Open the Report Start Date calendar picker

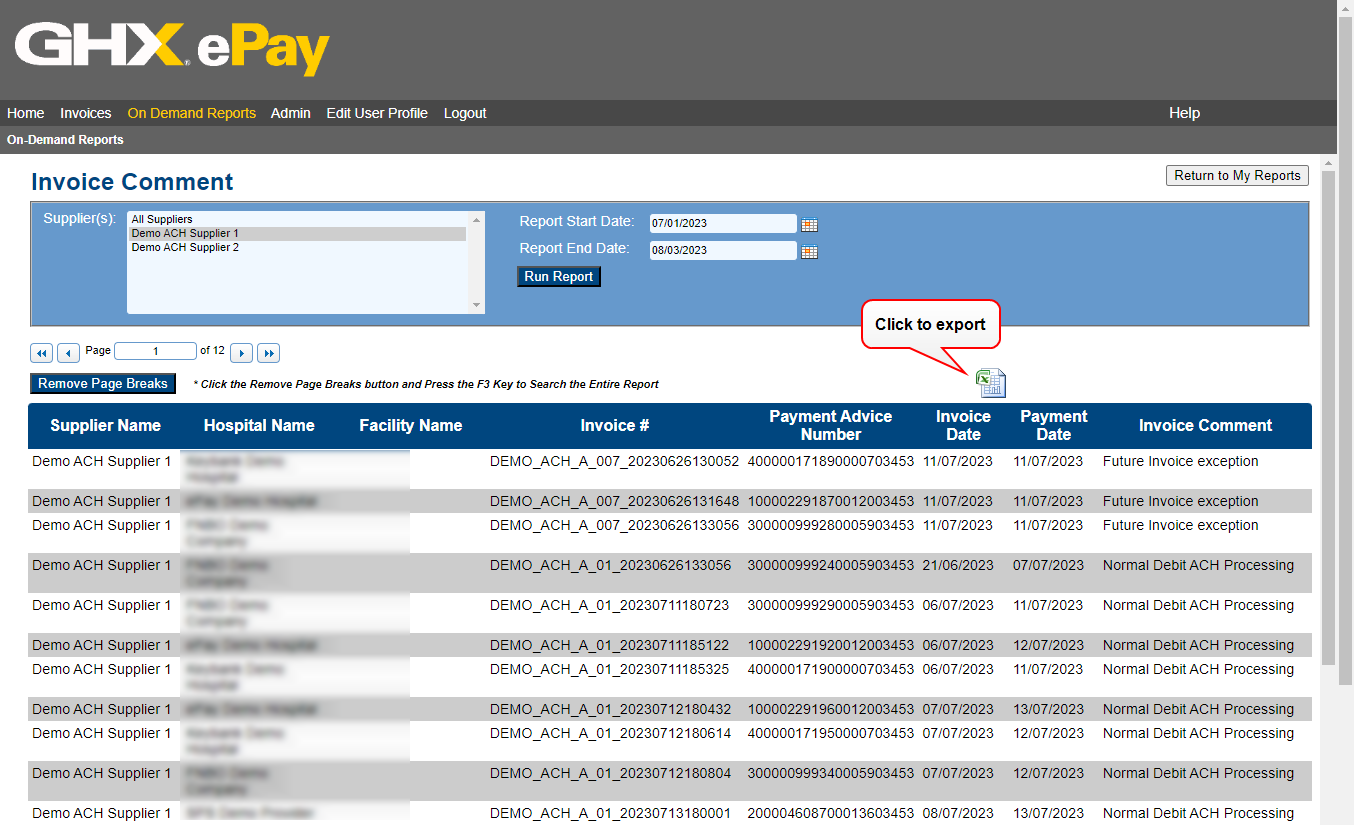[809, 225]
